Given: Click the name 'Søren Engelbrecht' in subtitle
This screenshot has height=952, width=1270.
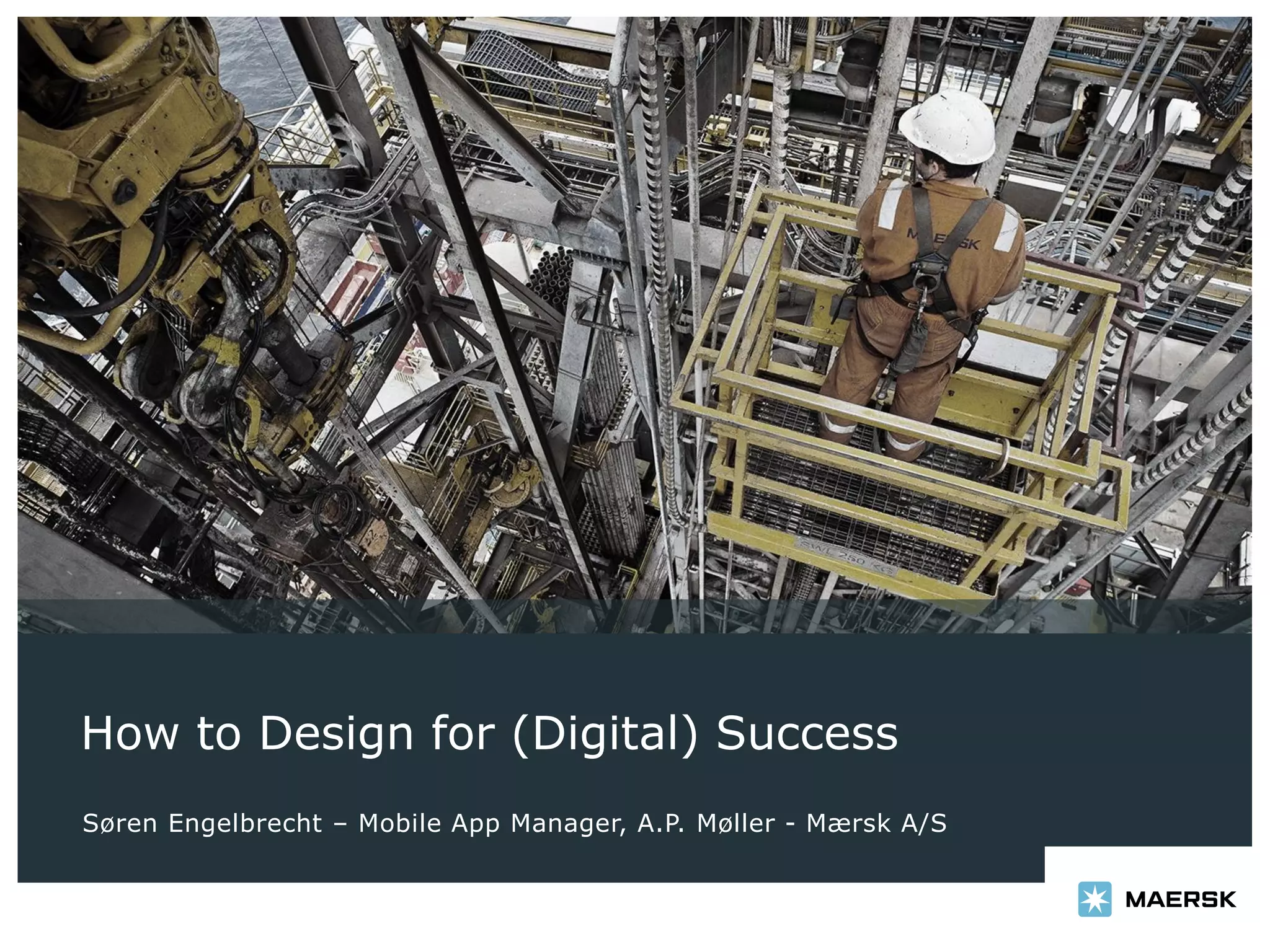Looking at the screenshot, I should click(202, 823).
